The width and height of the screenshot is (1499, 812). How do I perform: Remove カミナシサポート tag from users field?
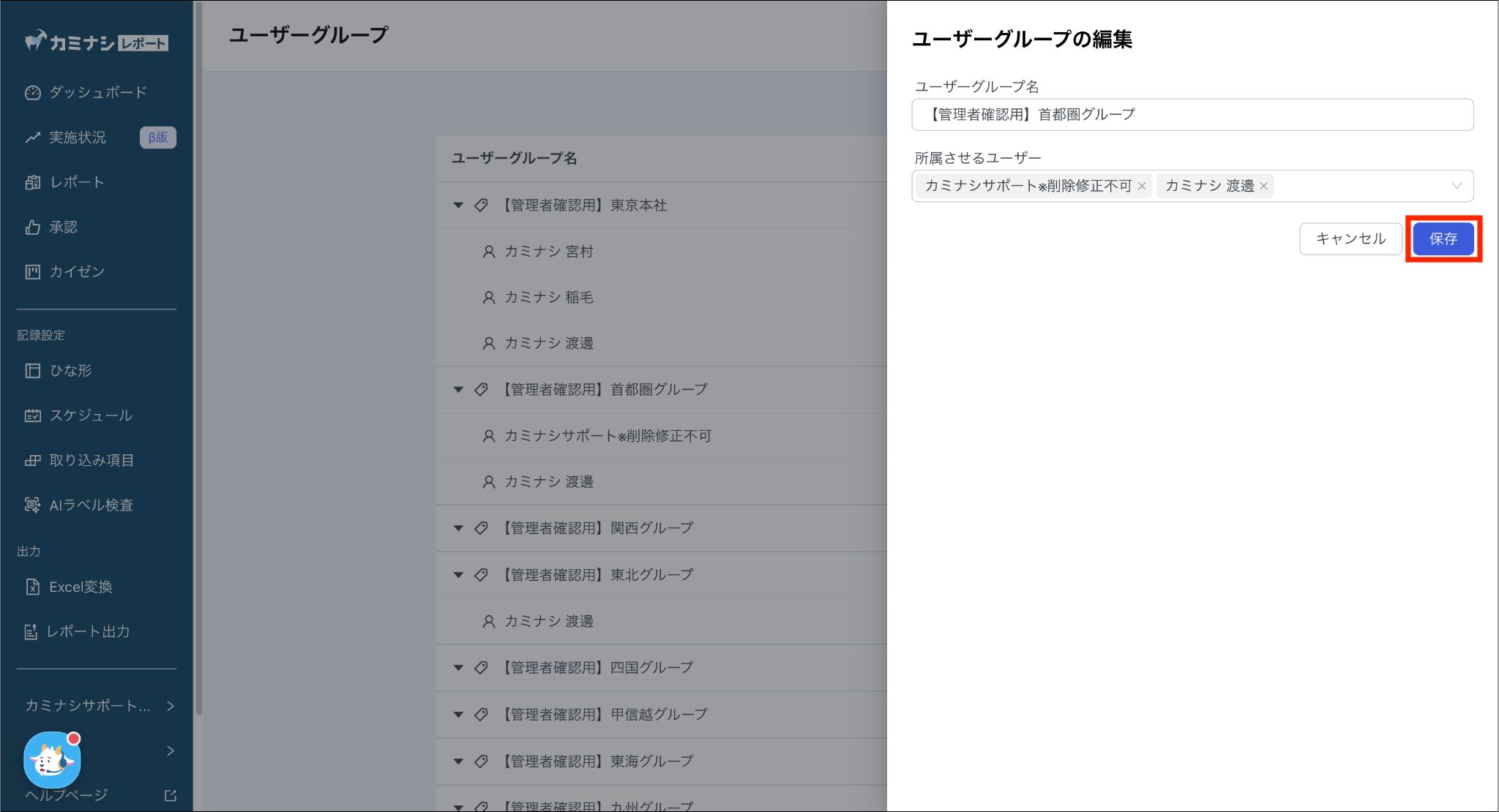click(x=1141, y=186)
